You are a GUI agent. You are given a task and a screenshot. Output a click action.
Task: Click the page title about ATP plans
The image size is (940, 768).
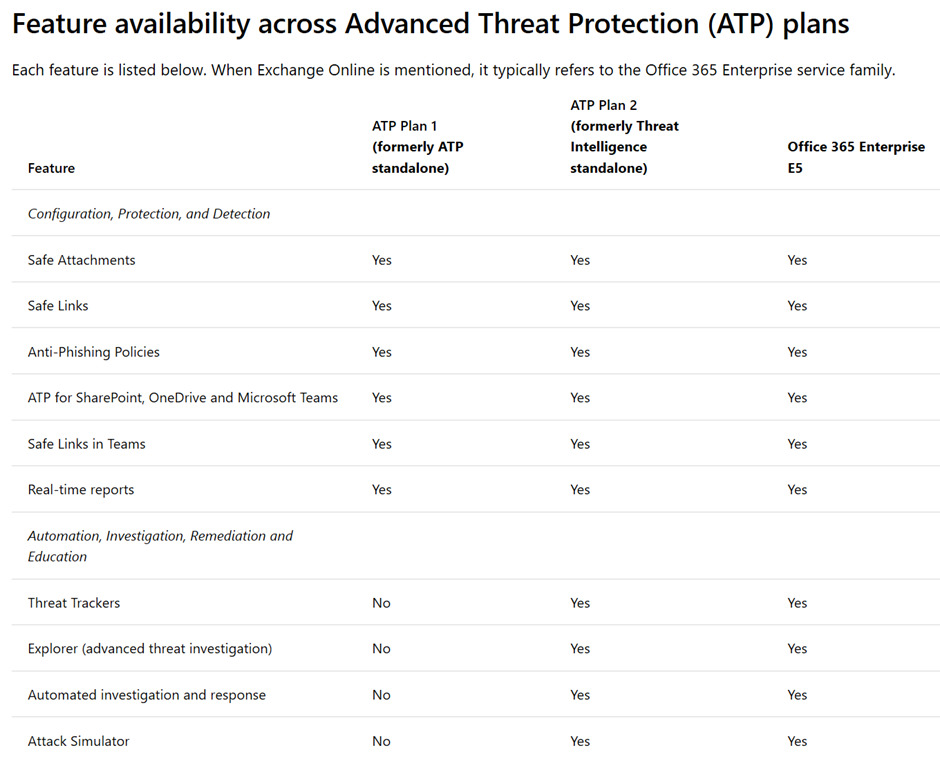click(x=430, y=25)
